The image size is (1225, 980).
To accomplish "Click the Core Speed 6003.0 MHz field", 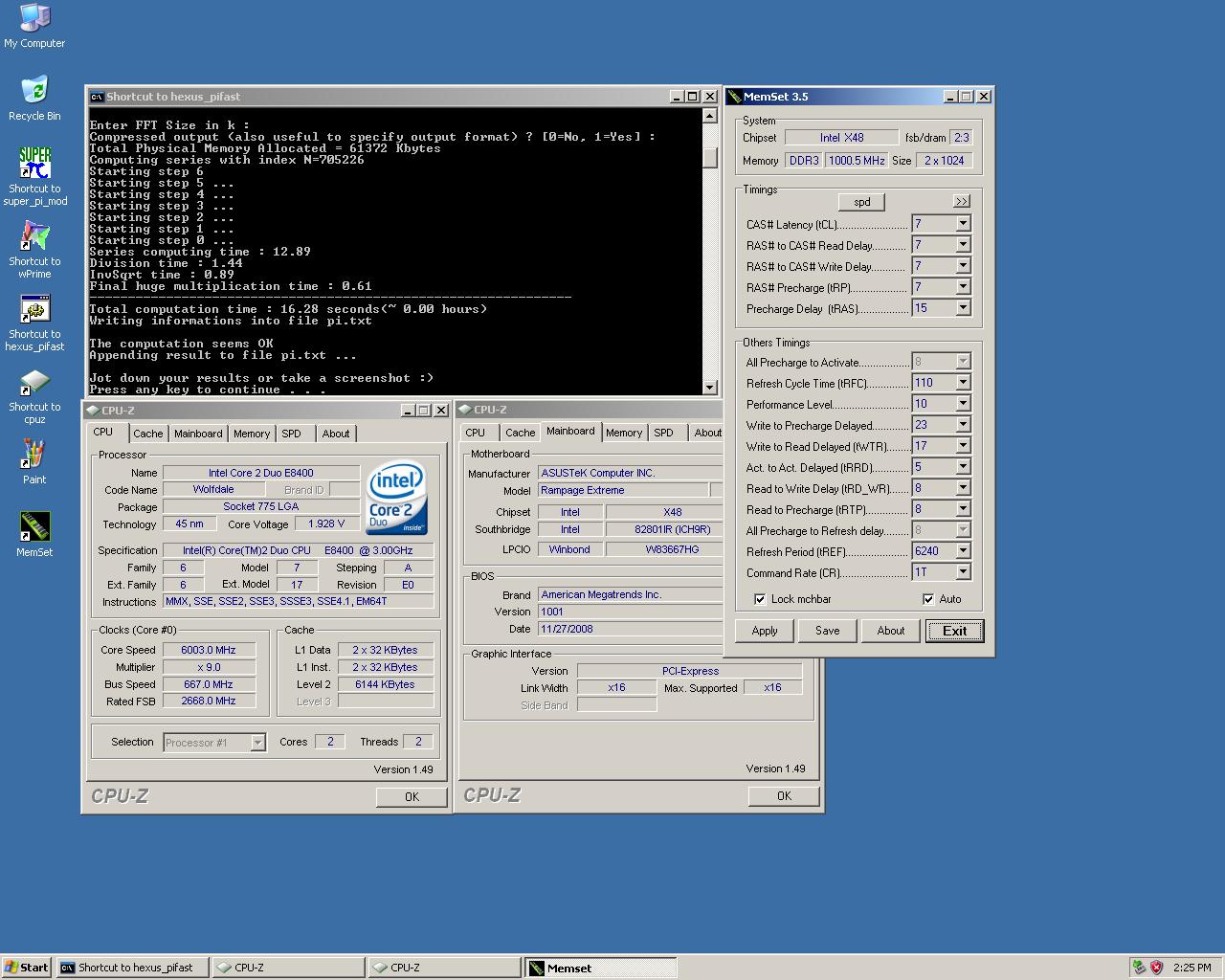I will (x=208, y=650).
